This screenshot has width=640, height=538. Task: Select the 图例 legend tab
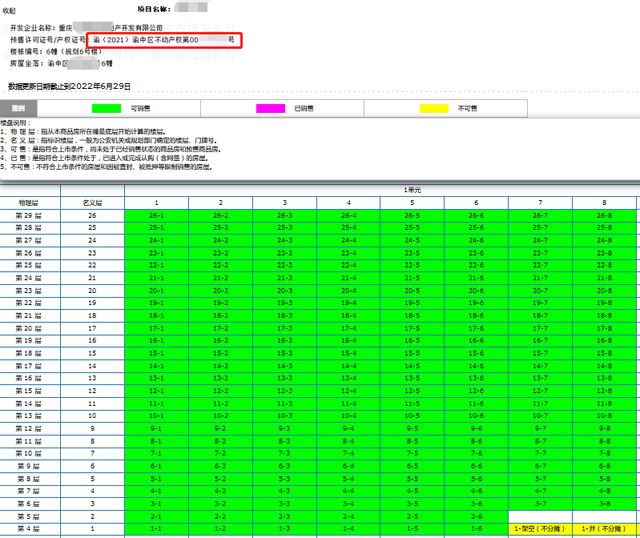pyautogui.click(x=18, y=108)
